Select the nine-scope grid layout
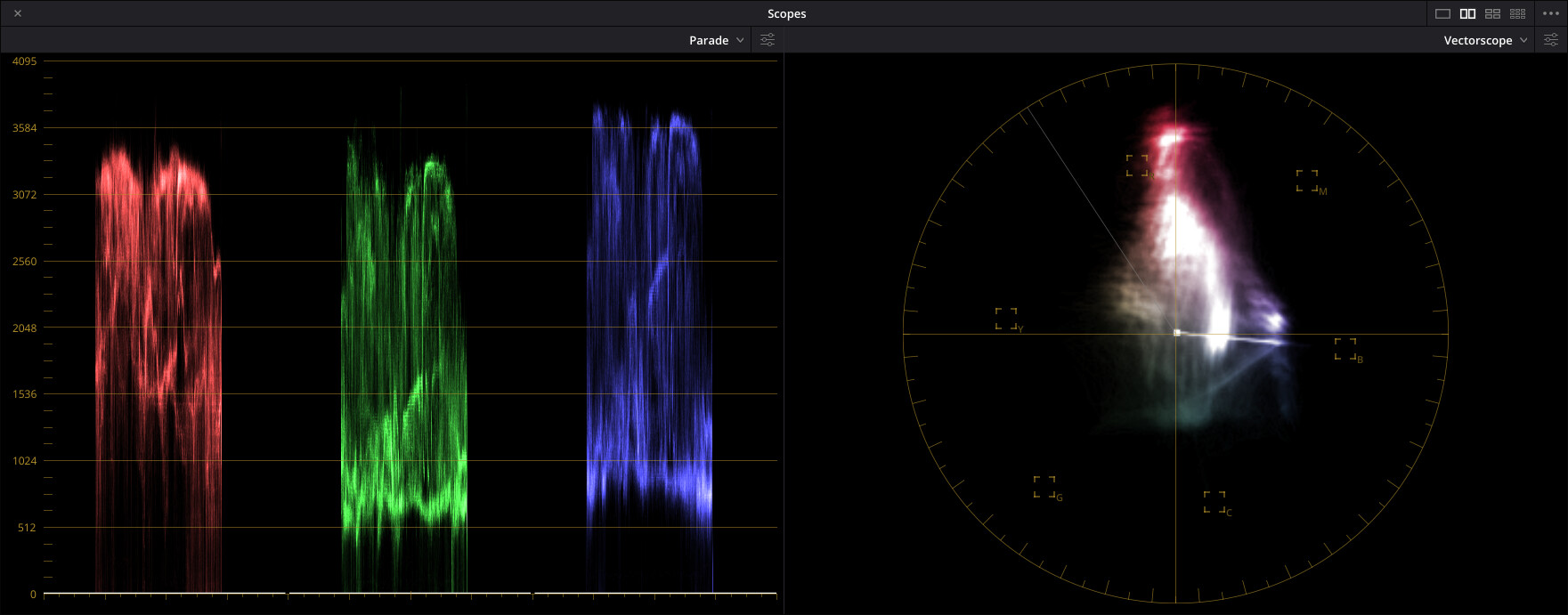The width and height of the screenshot is (1568, 615). (1517, 13)
